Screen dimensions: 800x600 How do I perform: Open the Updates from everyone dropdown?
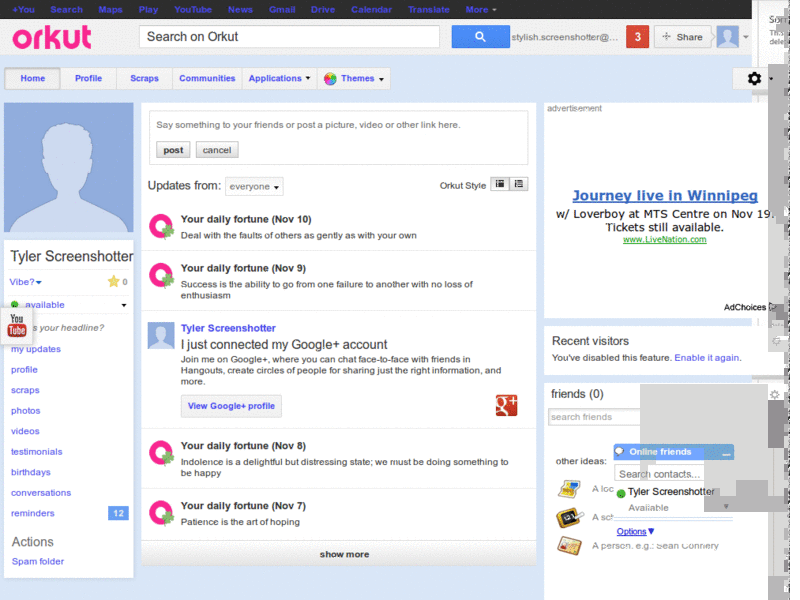[254, 186]
